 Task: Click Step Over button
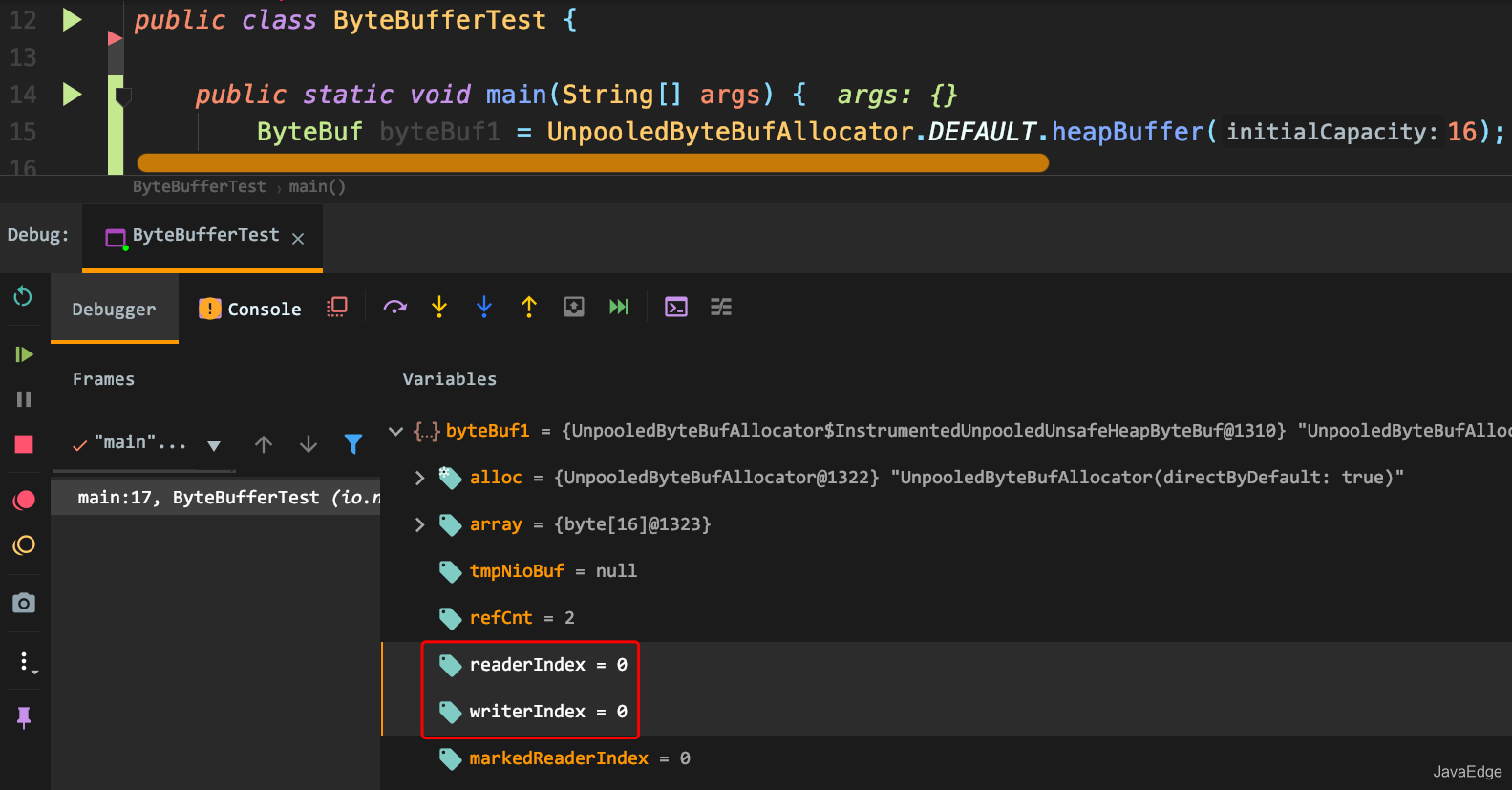pos(395,307)
